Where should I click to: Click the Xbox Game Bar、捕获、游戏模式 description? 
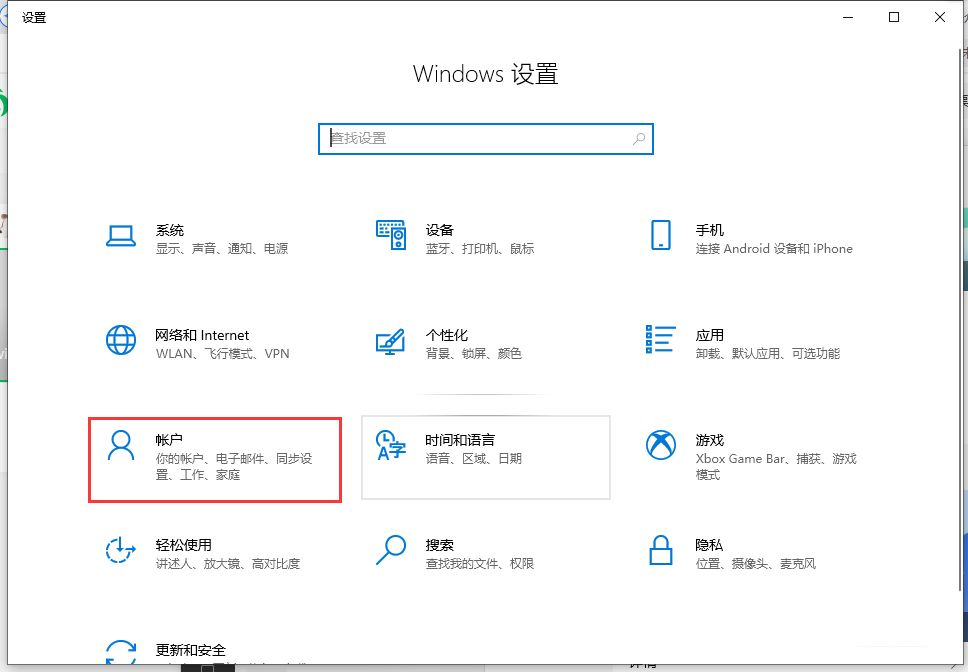[x=776, y=467]
